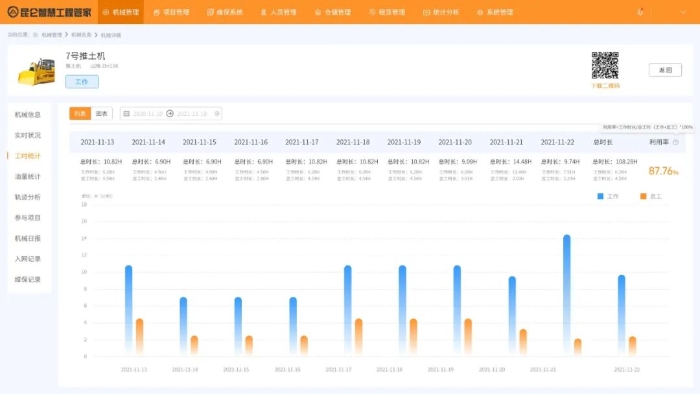The width and height of the screenshot is (700, 394).
Task: Click the QR code image
Action: pos(605,65)
